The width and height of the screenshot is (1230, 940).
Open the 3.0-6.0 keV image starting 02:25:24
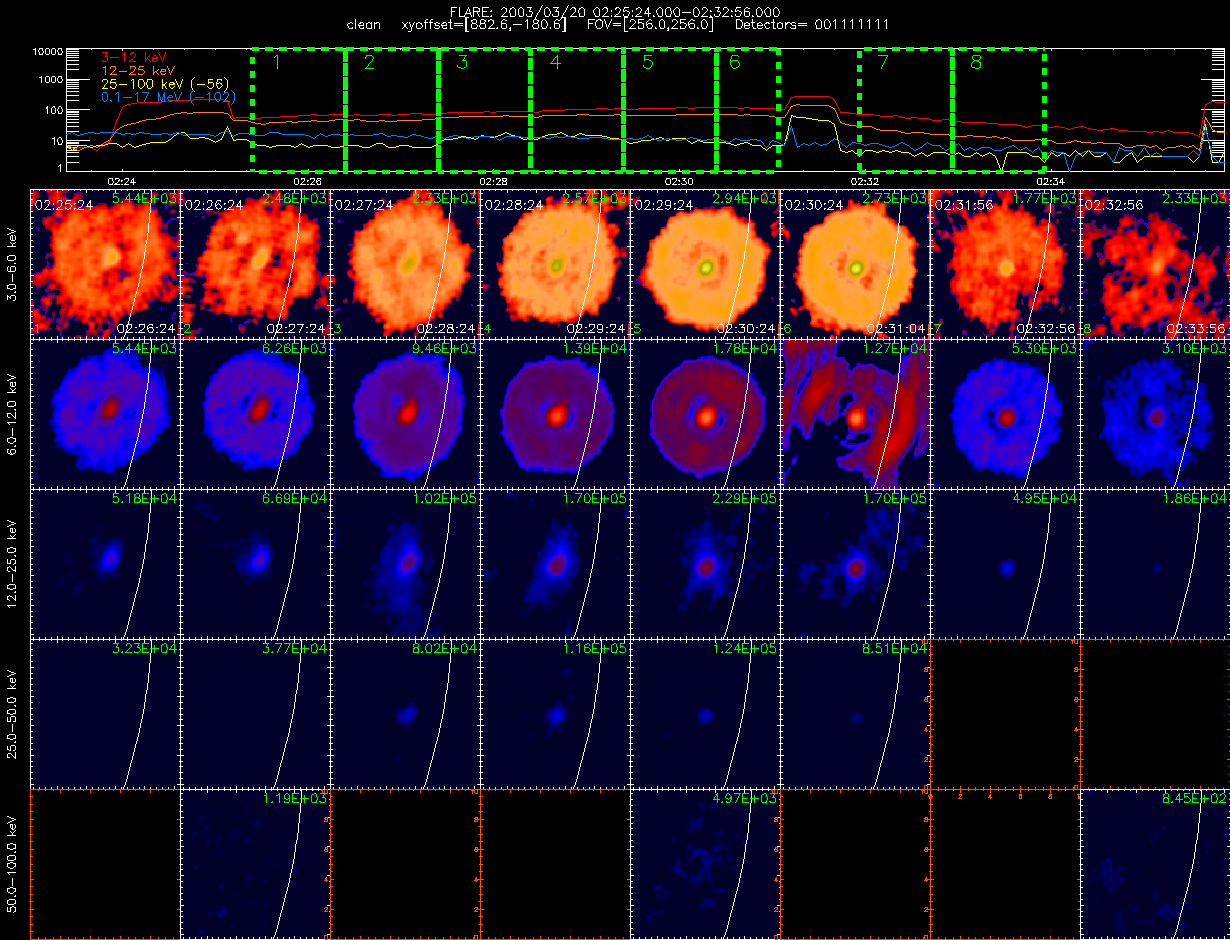[106, 263]
